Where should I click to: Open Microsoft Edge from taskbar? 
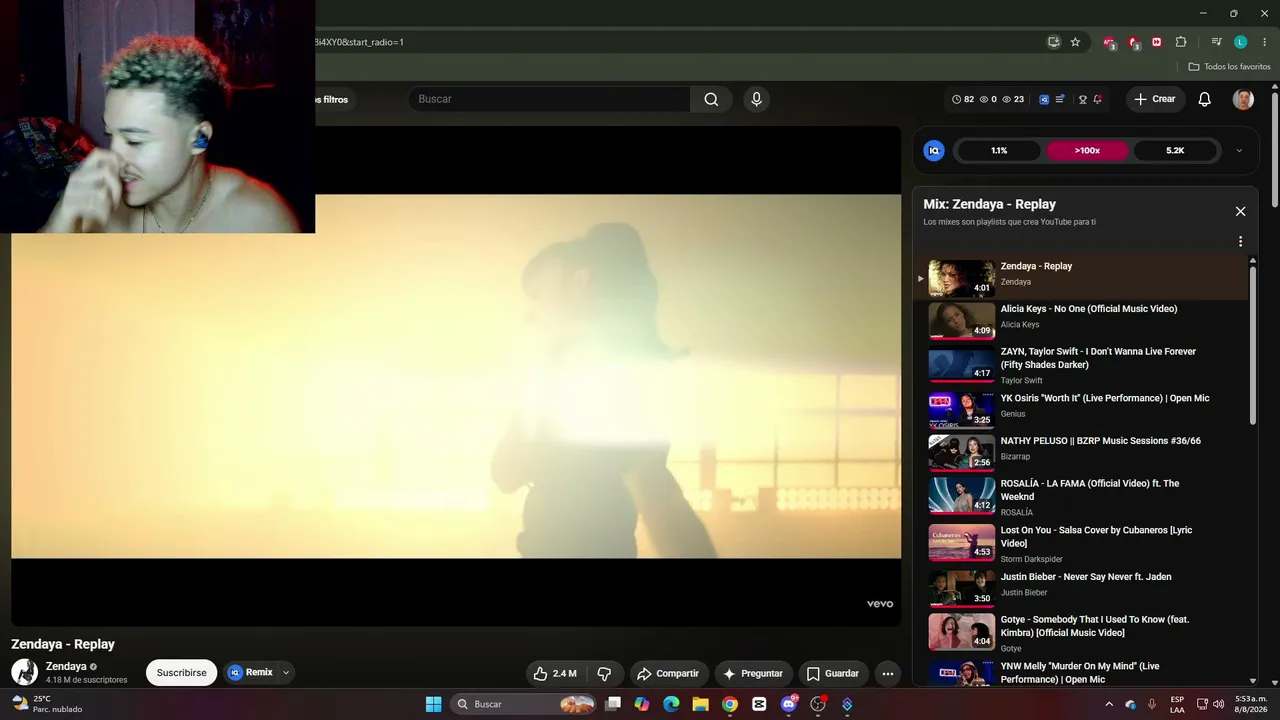[671, 704]
